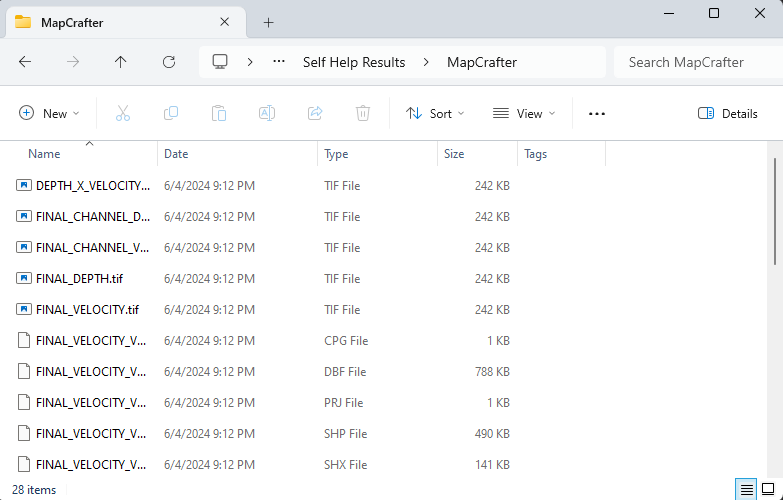Toggle the Details pane

click(728, 114)
